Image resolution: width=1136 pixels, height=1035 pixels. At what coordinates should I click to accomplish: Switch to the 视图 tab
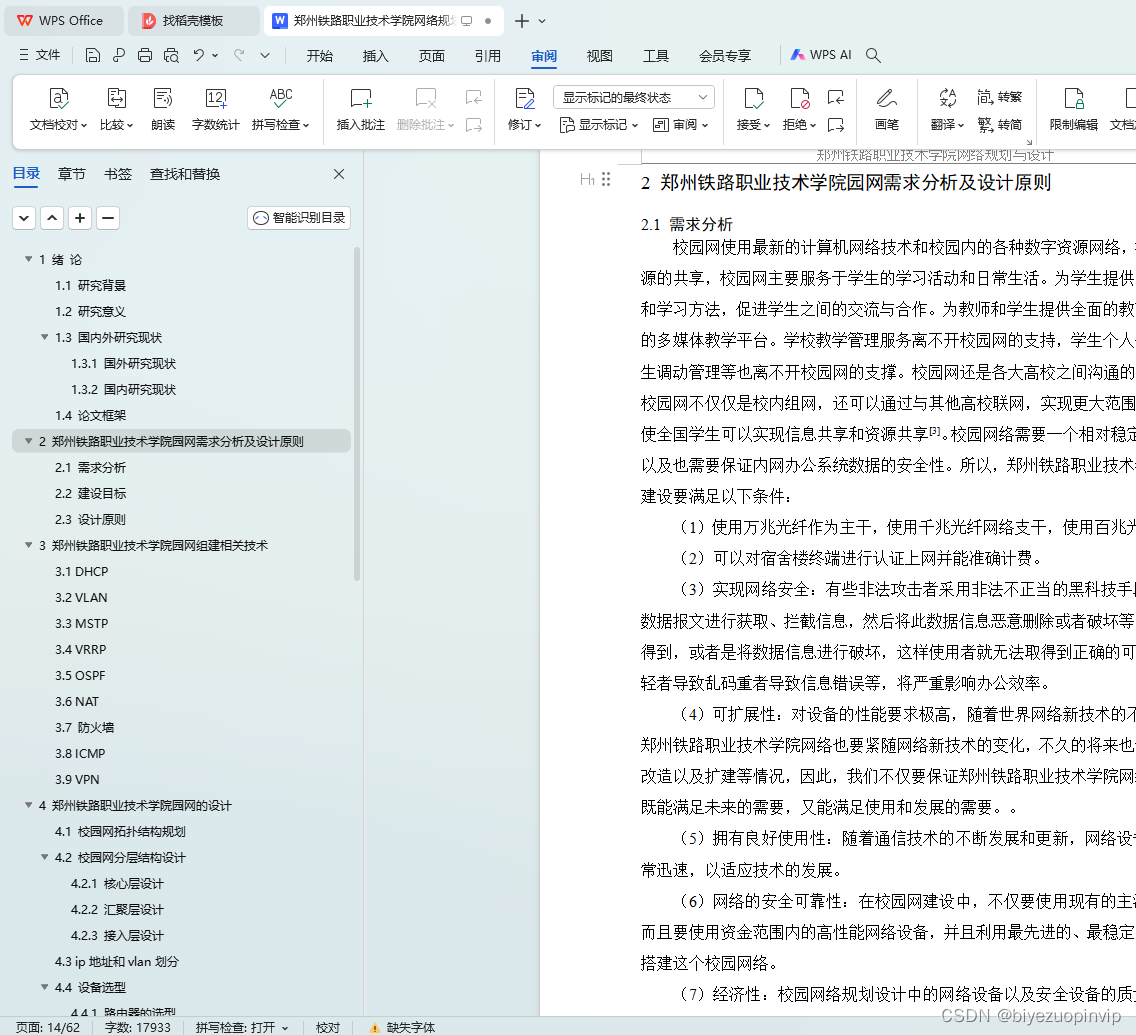pyautogui.click(x=600, y=56)
